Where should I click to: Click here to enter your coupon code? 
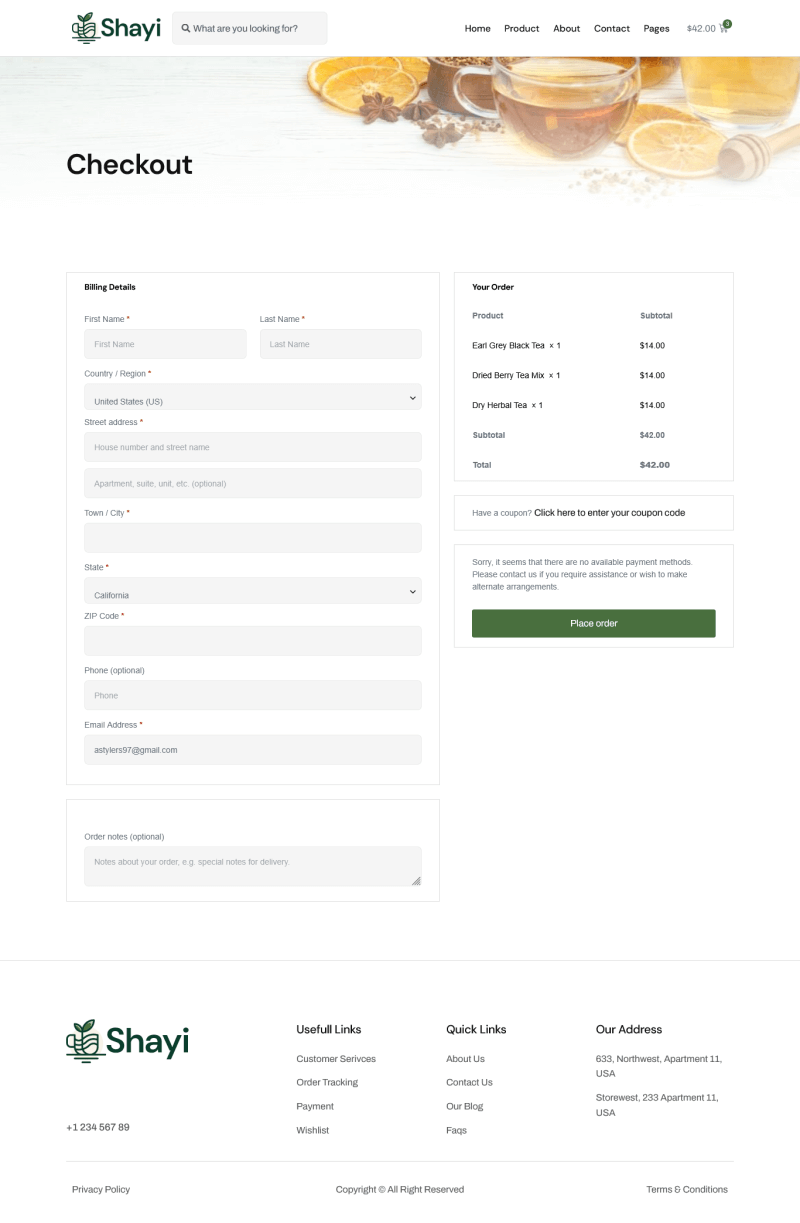[609, 513]
